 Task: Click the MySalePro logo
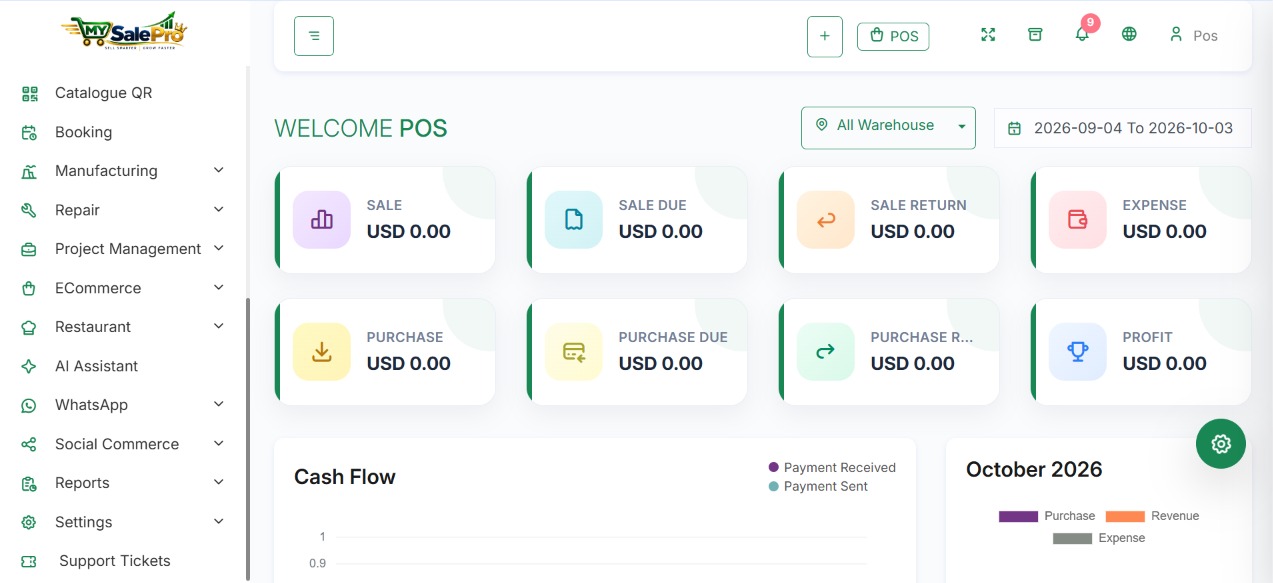[x=124, y=33]
